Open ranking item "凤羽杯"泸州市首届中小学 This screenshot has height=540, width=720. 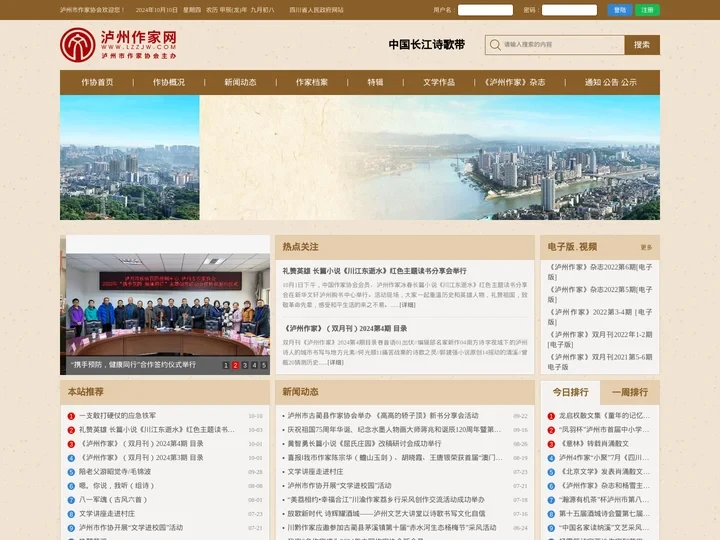[x=604, y=429]
